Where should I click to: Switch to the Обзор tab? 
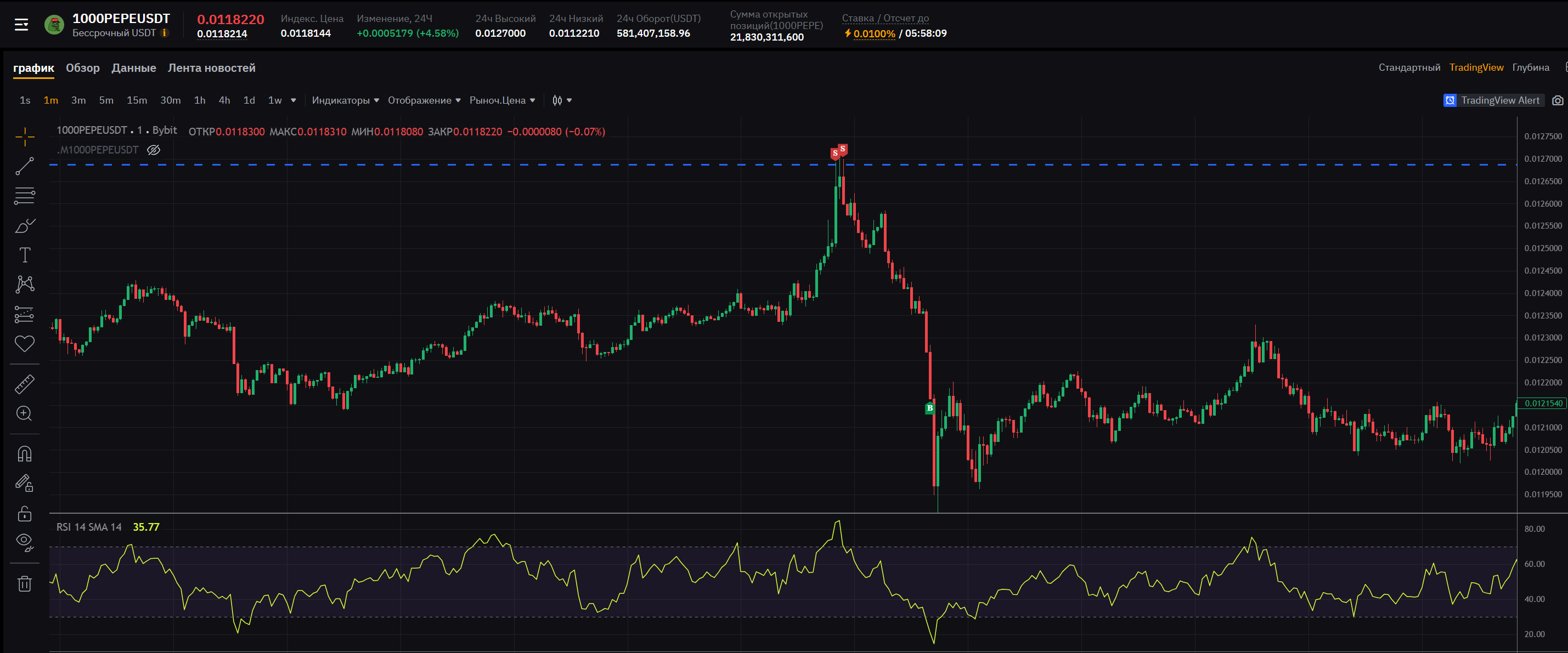tap(83, 68)
